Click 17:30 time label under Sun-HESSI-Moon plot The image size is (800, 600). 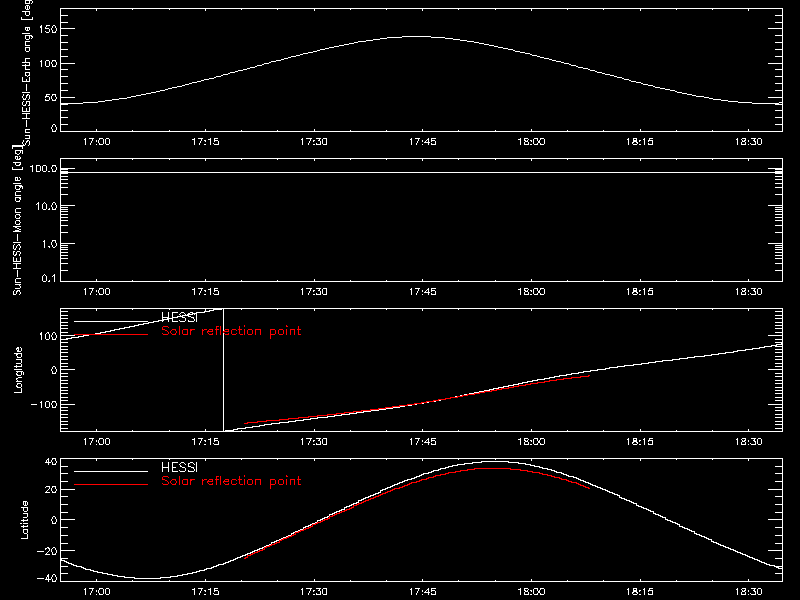[314, 292]
